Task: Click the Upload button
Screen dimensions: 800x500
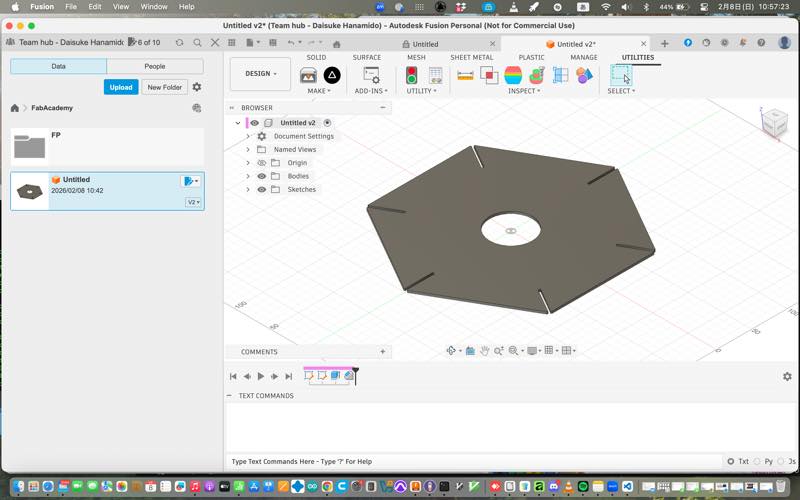Action: [x=121, y=87]
